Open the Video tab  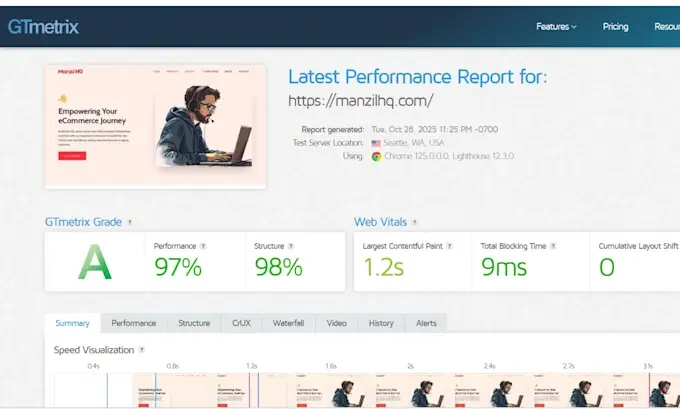click(337, 323)
